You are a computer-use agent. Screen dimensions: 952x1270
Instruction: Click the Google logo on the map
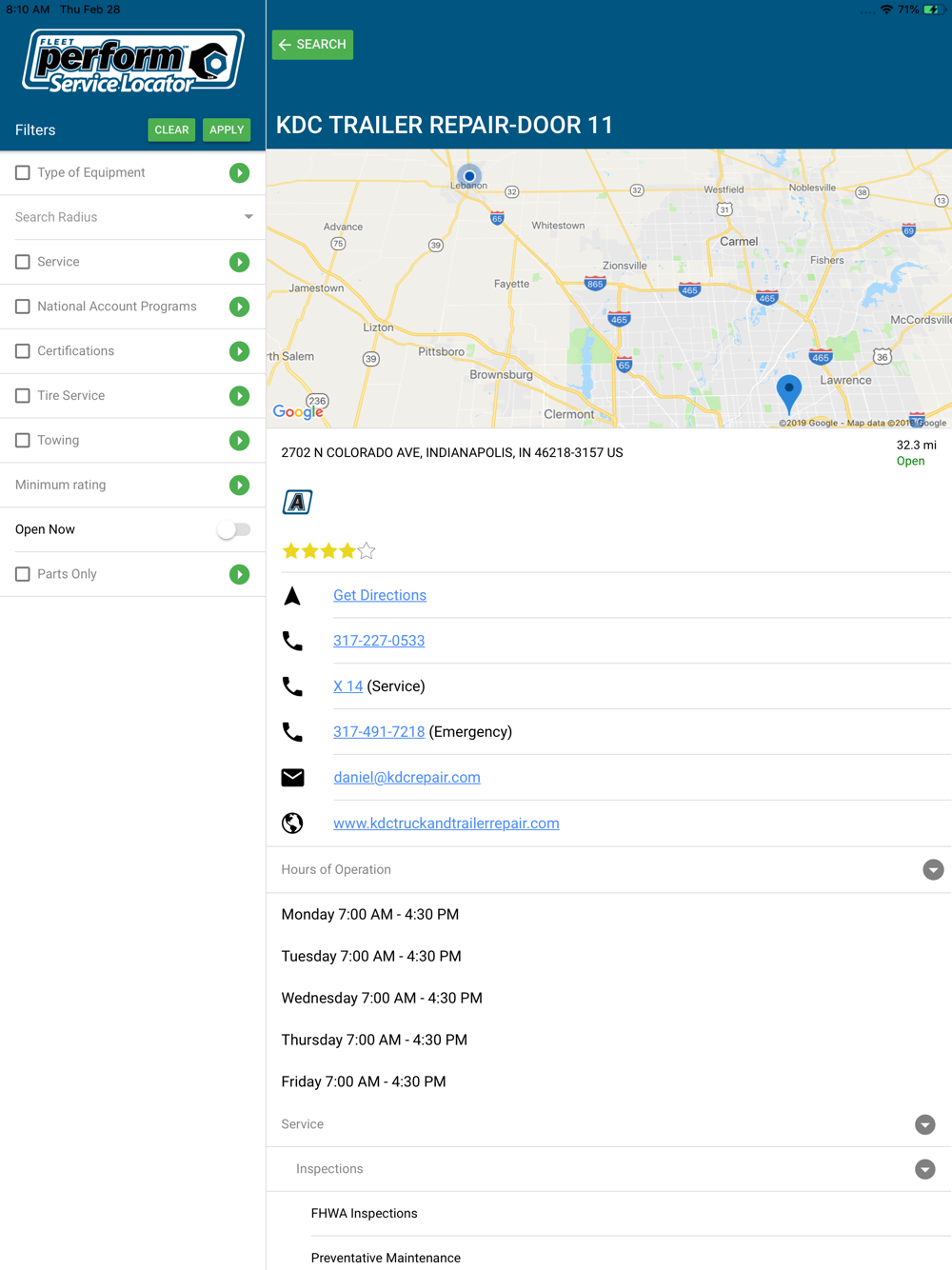[x=298, y=411]
